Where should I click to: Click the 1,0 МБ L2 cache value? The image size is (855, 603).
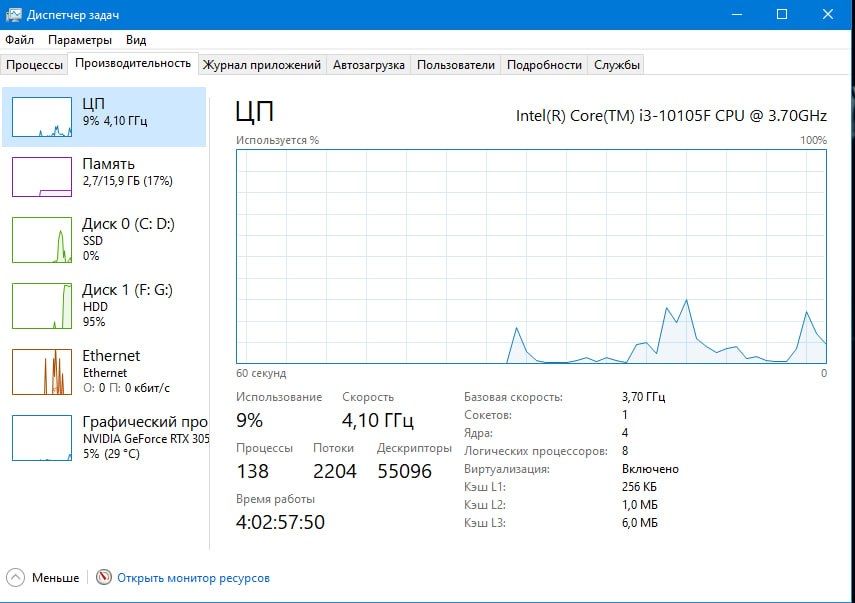(640, 505)
